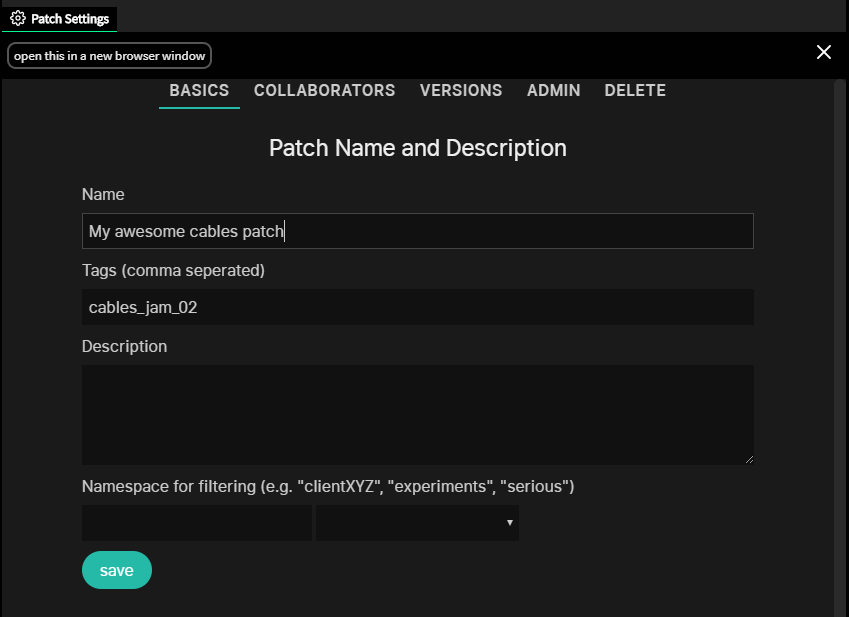The height and width of the screenshot is (617, 849).
Task: Switch to the BASICS tab
Action: pos(199,90)
